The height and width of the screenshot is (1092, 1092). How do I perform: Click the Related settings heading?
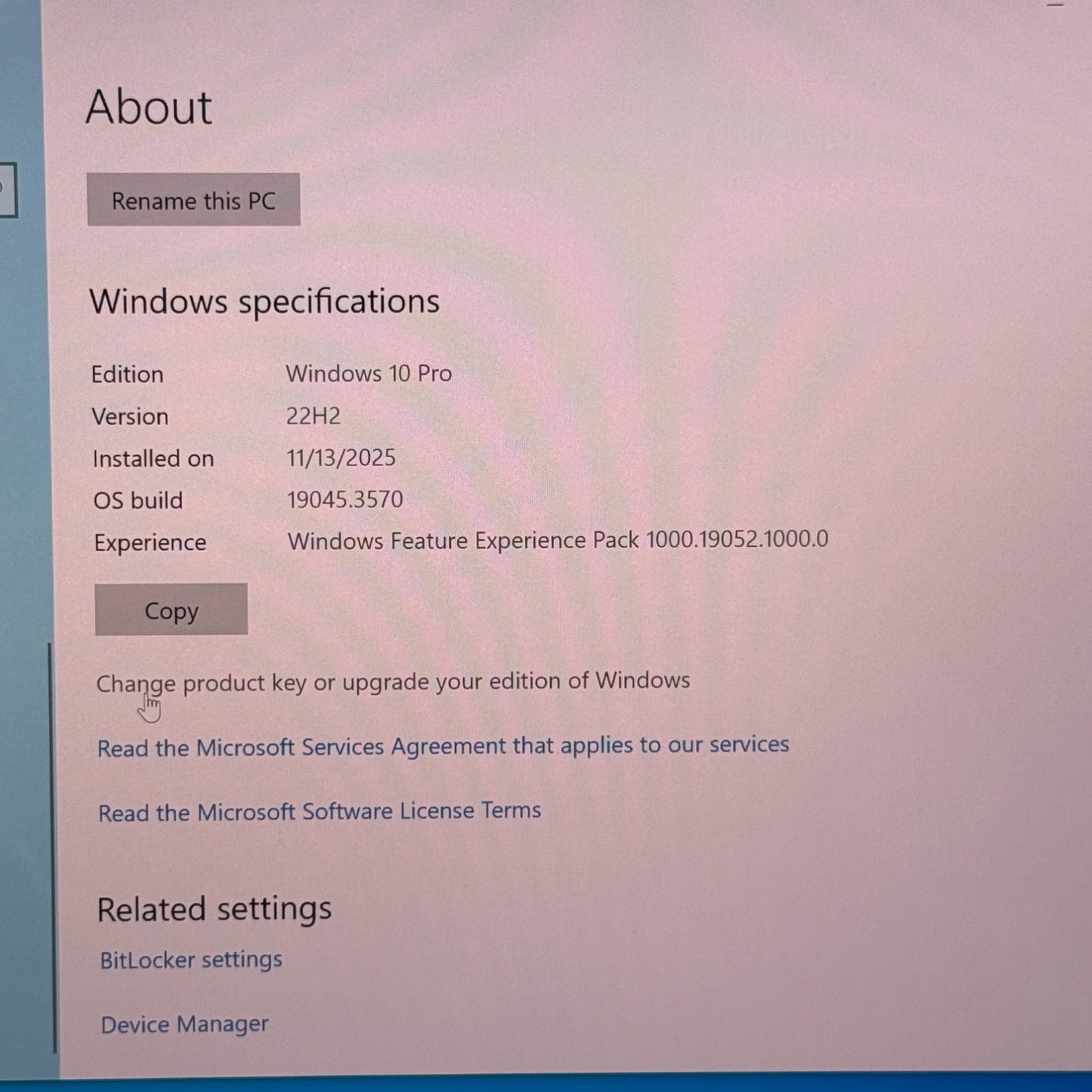click(x=214, y=909)
